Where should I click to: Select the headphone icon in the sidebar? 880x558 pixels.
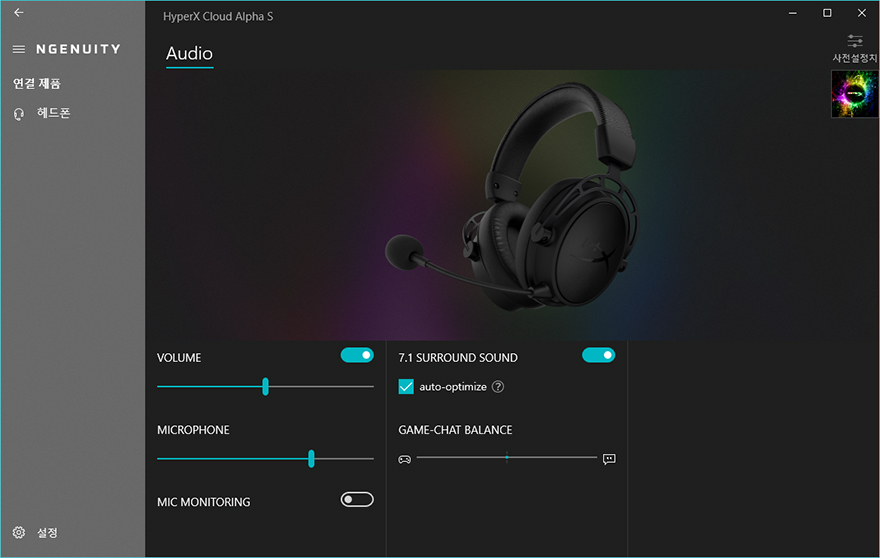19,115
